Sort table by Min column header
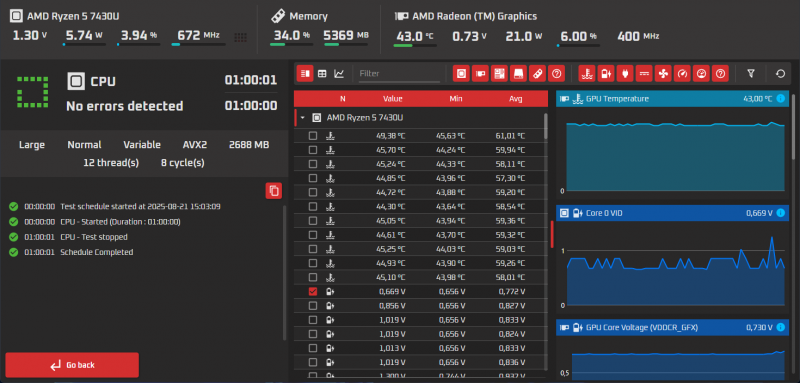The height and width of the screenshot is (383, 800). point(456,98)
